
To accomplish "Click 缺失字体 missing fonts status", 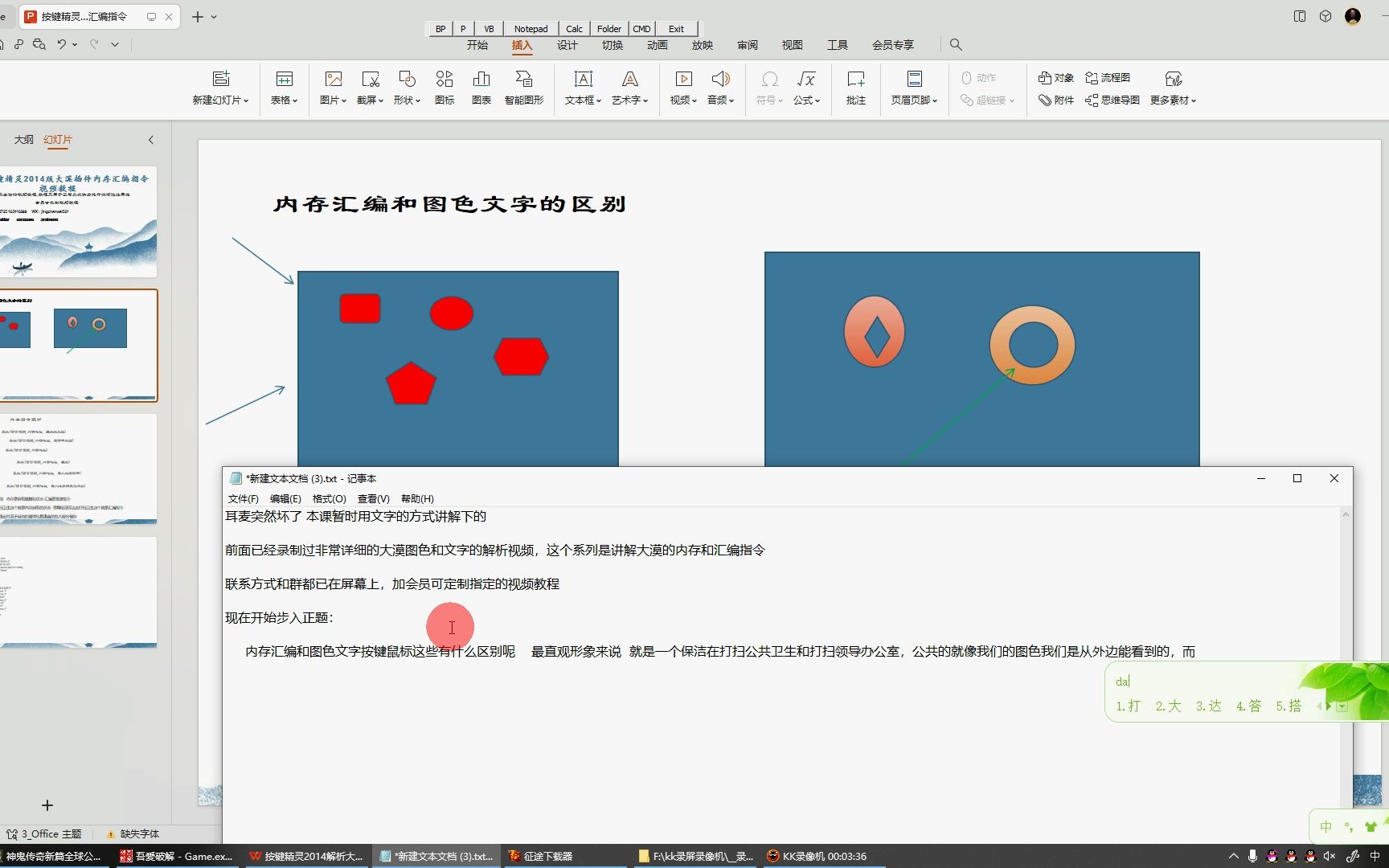I will (x=133, y=834).
